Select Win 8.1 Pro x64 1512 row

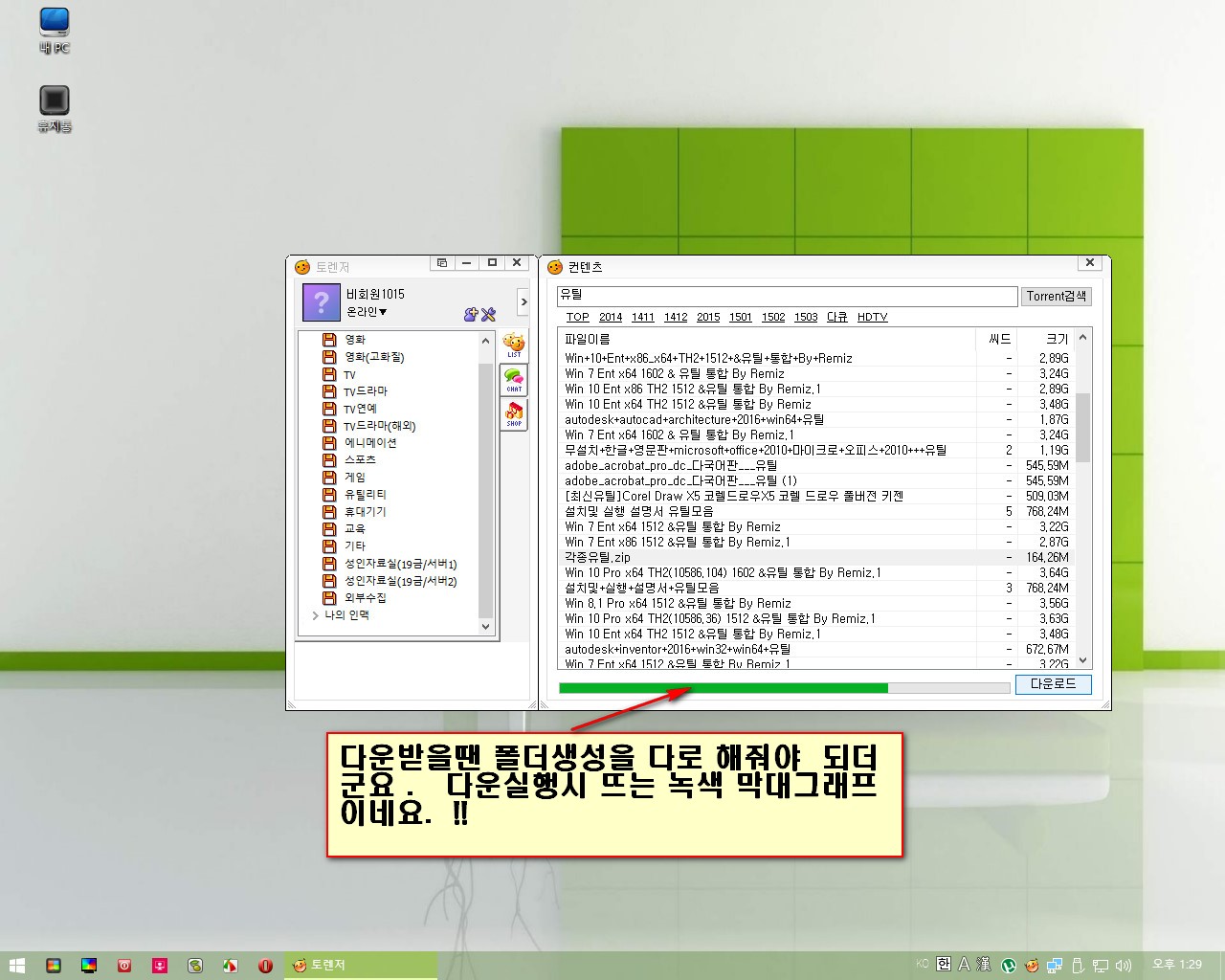816,603
